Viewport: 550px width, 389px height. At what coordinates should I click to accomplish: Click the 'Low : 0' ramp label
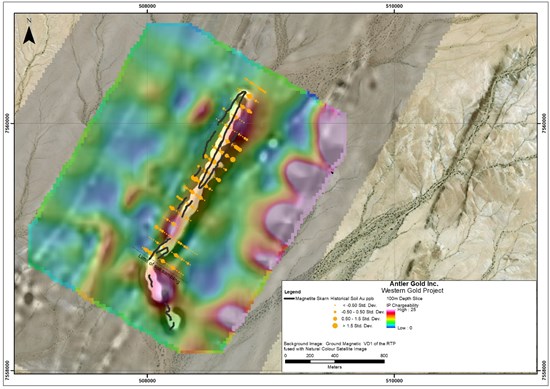tap(404, 328)
